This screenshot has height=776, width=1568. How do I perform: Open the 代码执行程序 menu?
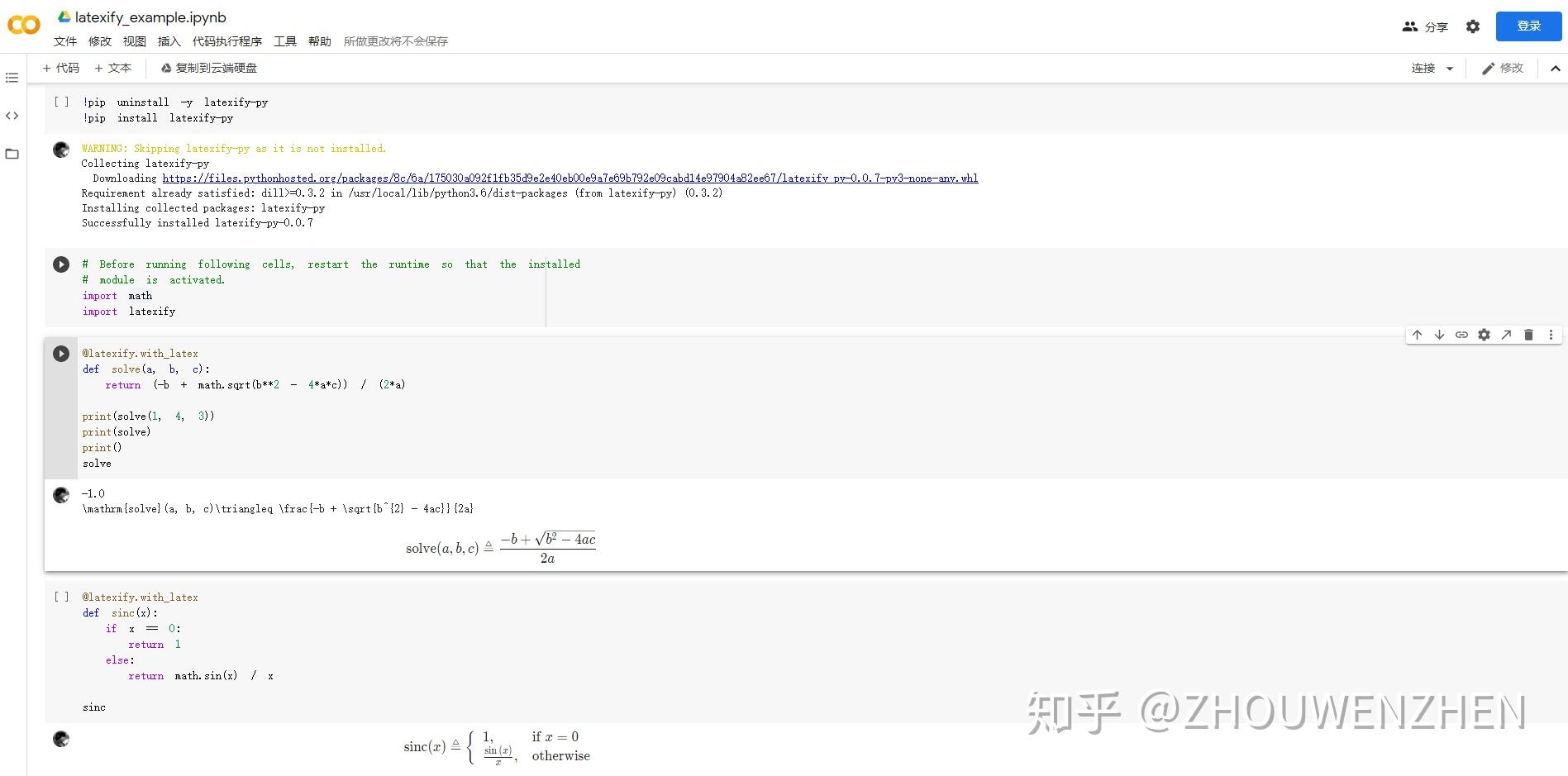point(225,40)
